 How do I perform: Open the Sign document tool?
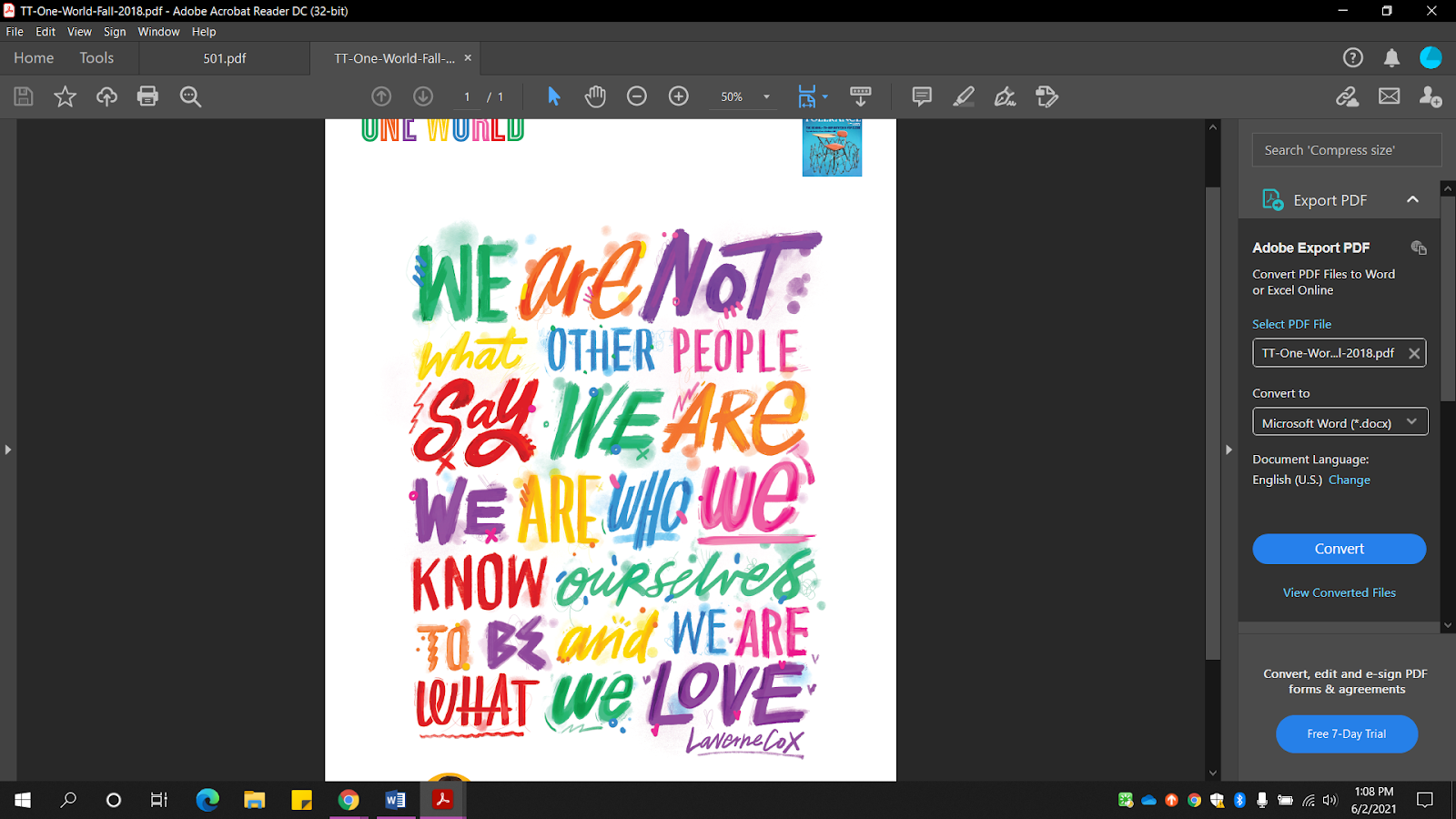pyautogui.click(x=1005, y=96)
